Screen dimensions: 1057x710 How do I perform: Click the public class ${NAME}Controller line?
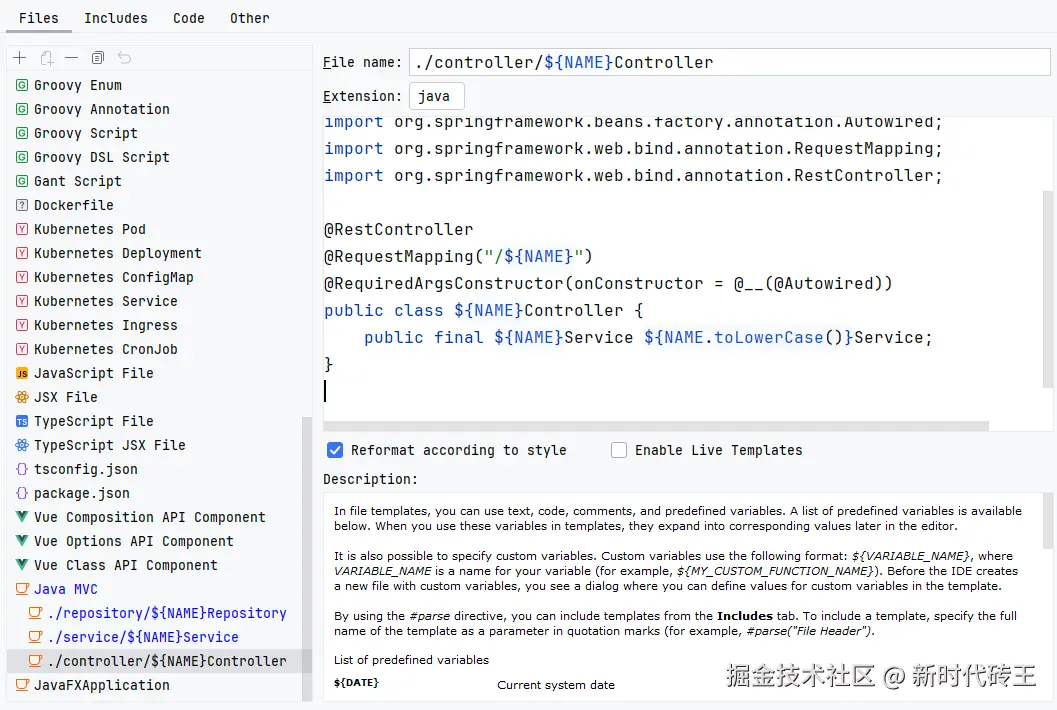click(483, 310)
